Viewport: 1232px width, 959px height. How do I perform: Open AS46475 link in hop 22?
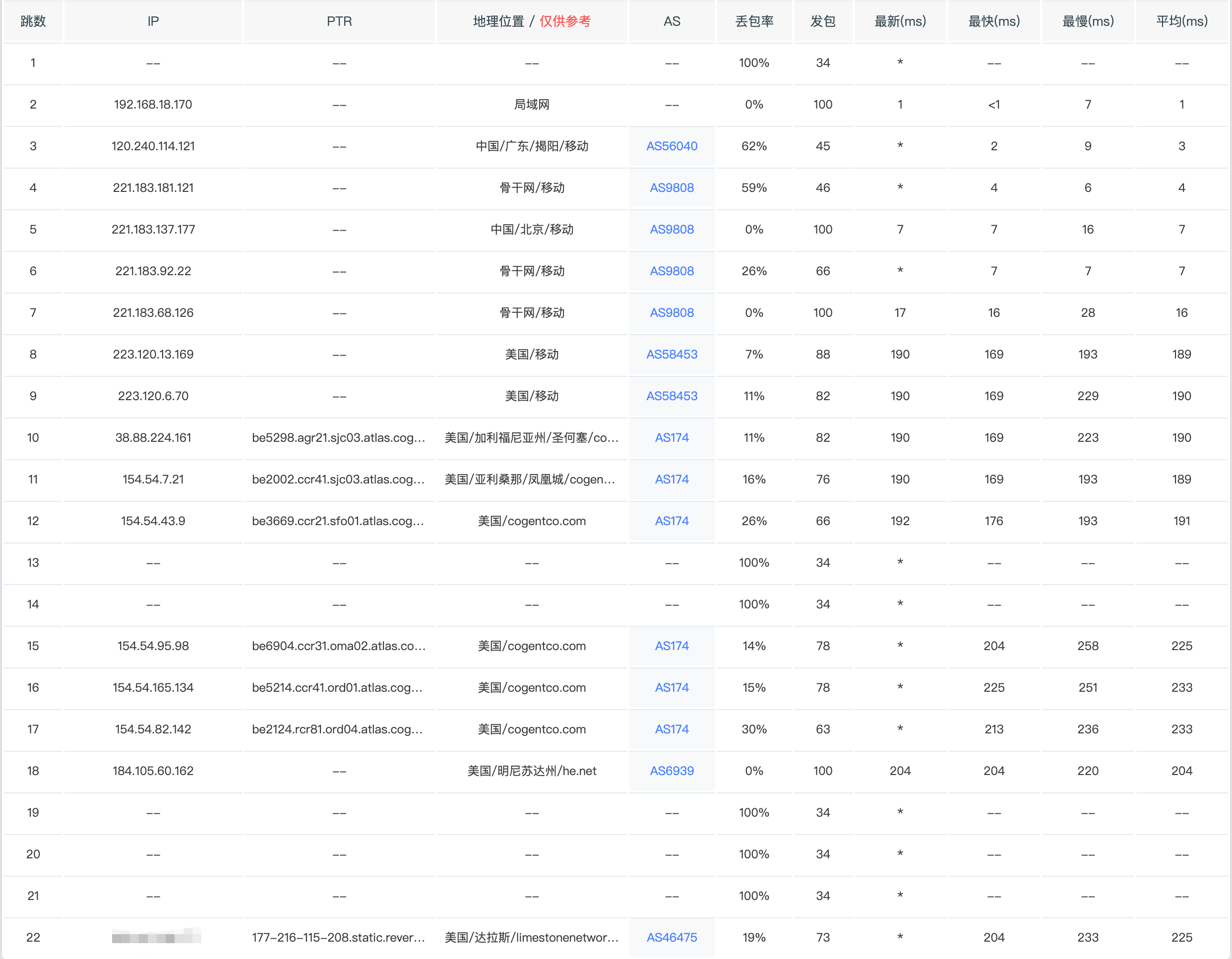point(671,937)
